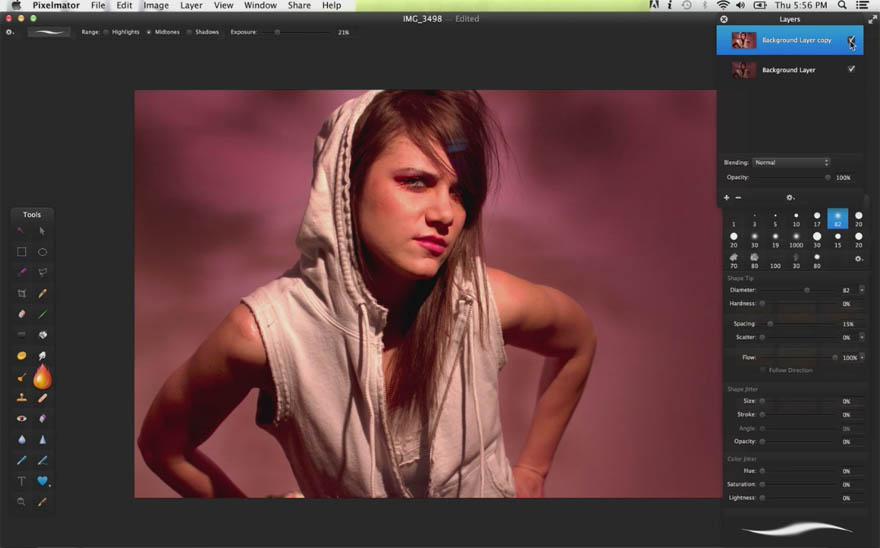Click the volume icon in menu bar
This screenshot has height=548, width=880.
741,5
